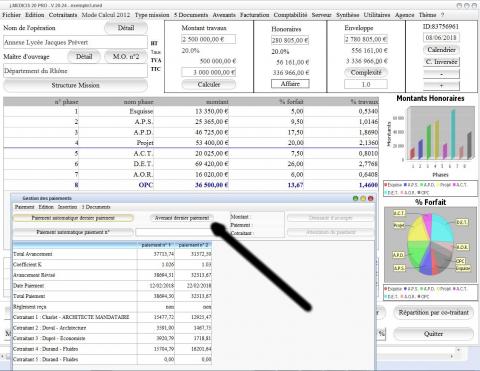
Task: Select the Projet phase row
Action: [x=191, y=143]
